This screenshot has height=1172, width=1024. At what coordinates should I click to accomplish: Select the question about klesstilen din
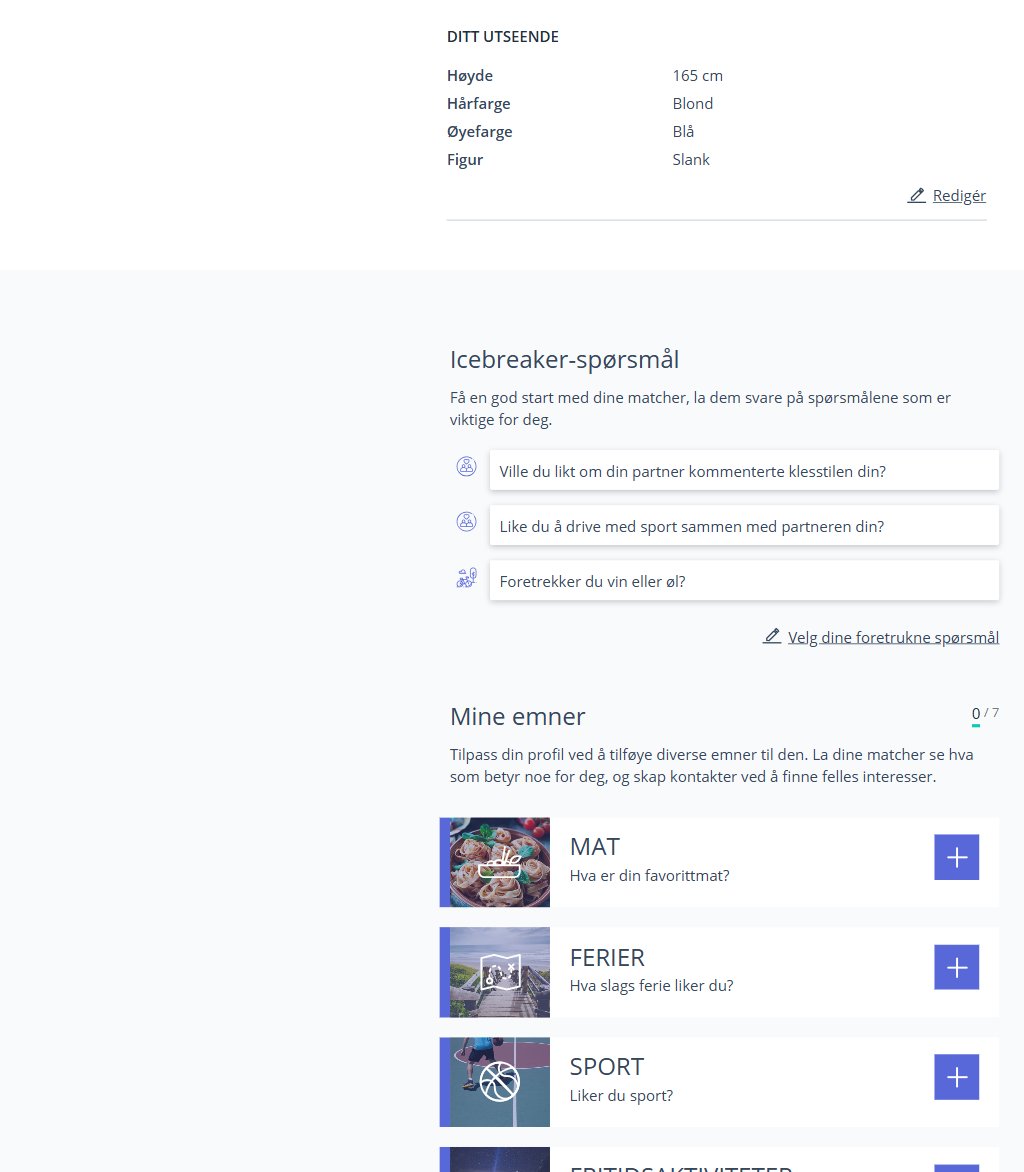click(x=744, y=471)
